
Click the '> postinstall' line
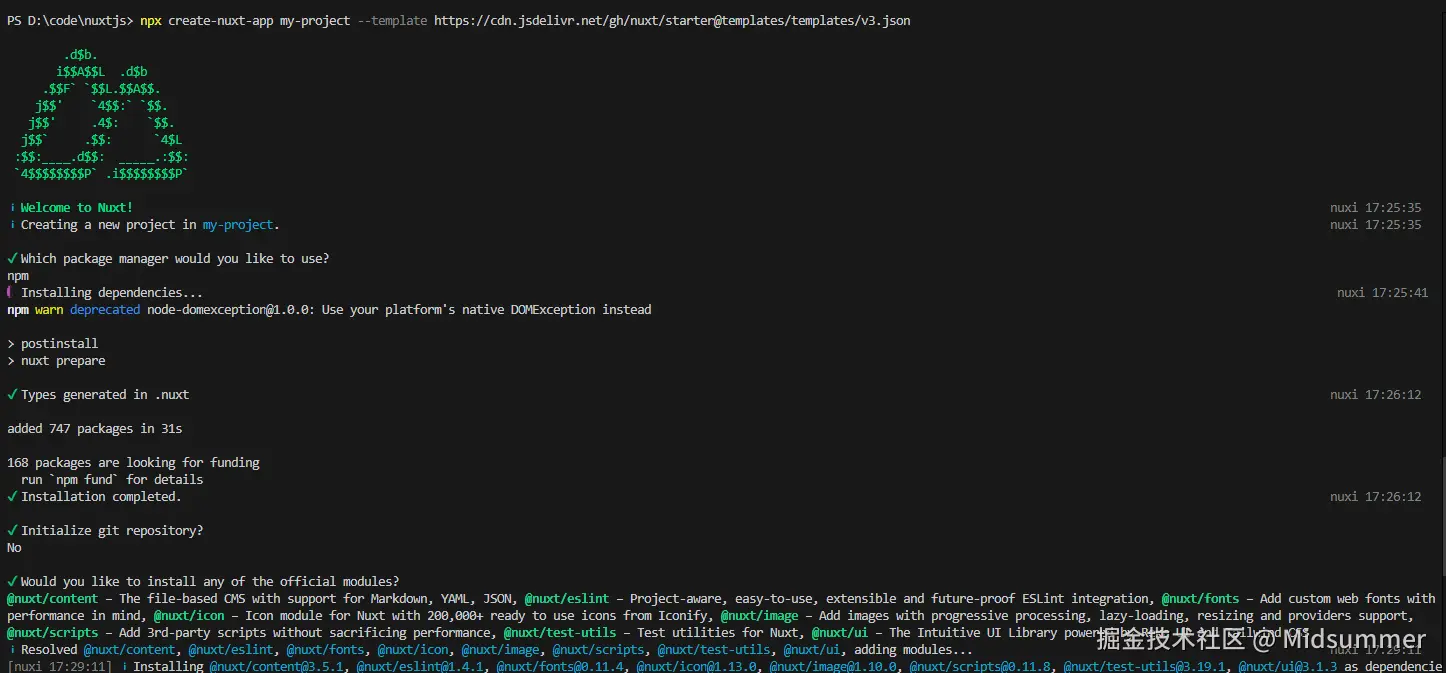52,344
